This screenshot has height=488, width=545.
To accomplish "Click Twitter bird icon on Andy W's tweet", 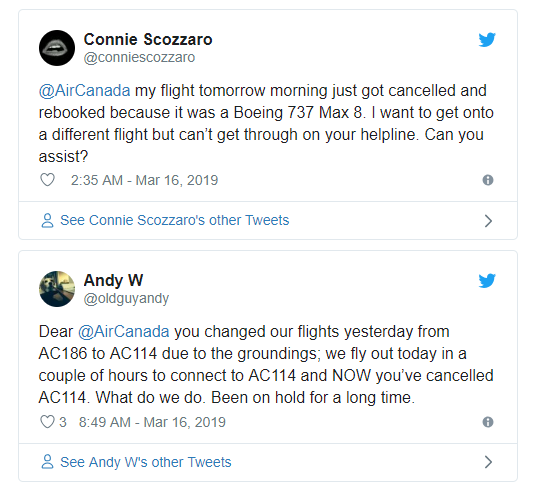I will (x=487, y=280).
